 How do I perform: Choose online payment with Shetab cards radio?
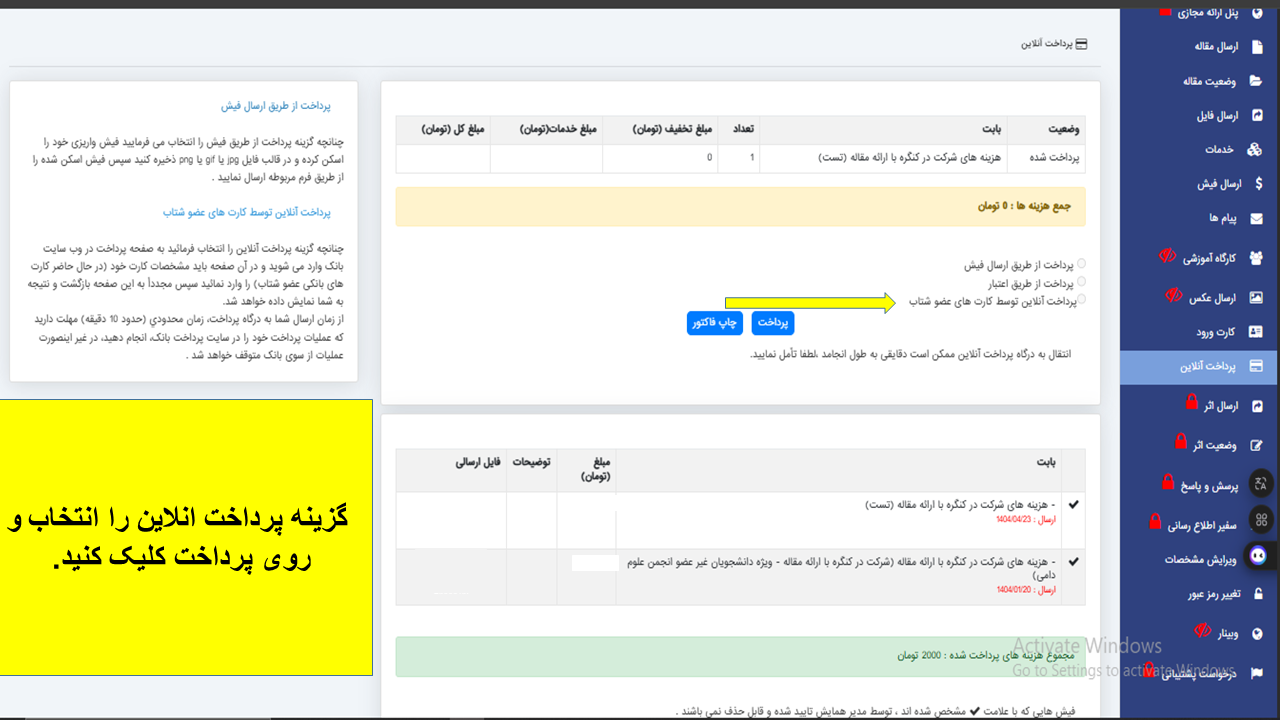point(1082,299)
